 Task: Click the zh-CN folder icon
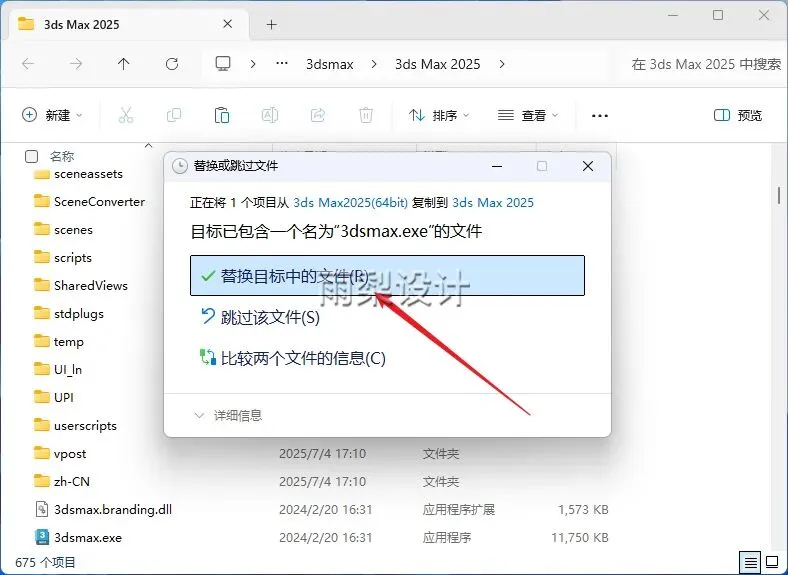tap(42, 481)
